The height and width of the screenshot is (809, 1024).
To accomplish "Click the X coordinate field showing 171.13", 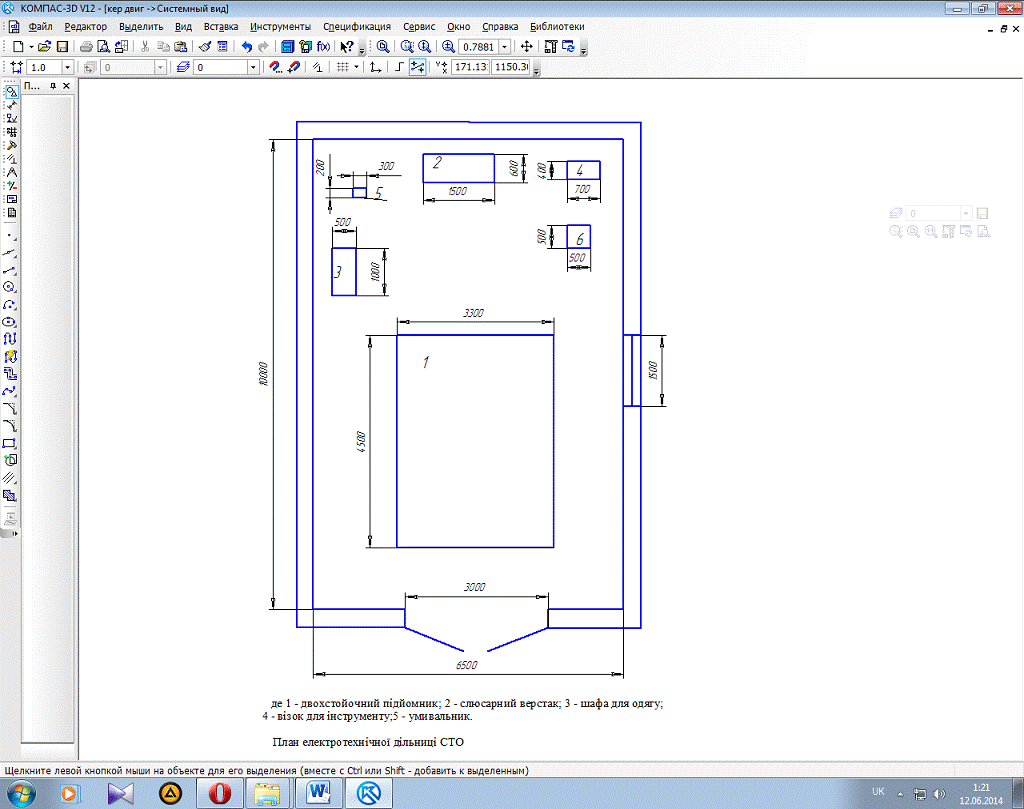I will [x=469, y=67].
